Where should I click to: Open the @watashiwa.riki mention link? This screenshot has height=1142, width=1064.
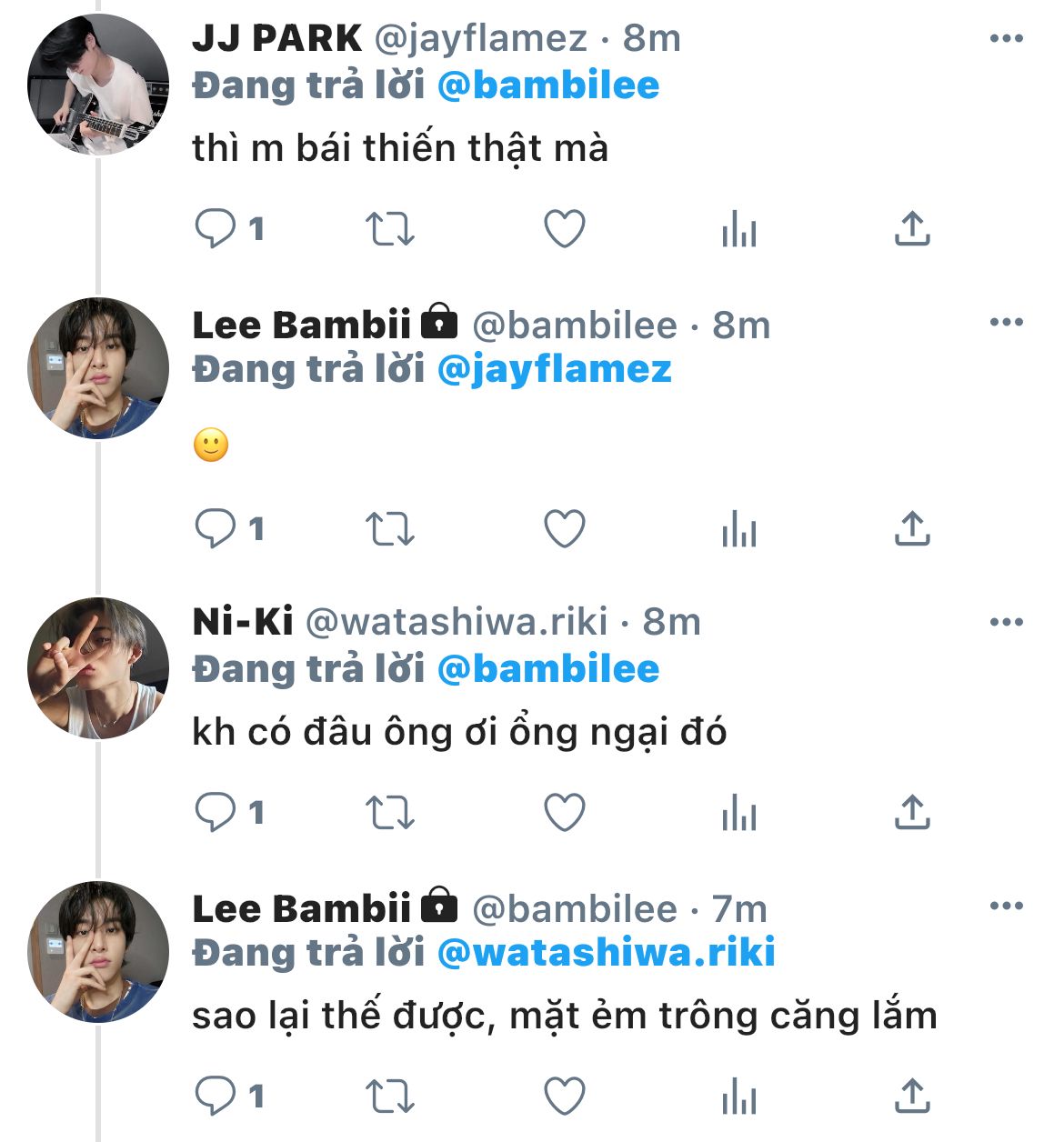point(606,952)
